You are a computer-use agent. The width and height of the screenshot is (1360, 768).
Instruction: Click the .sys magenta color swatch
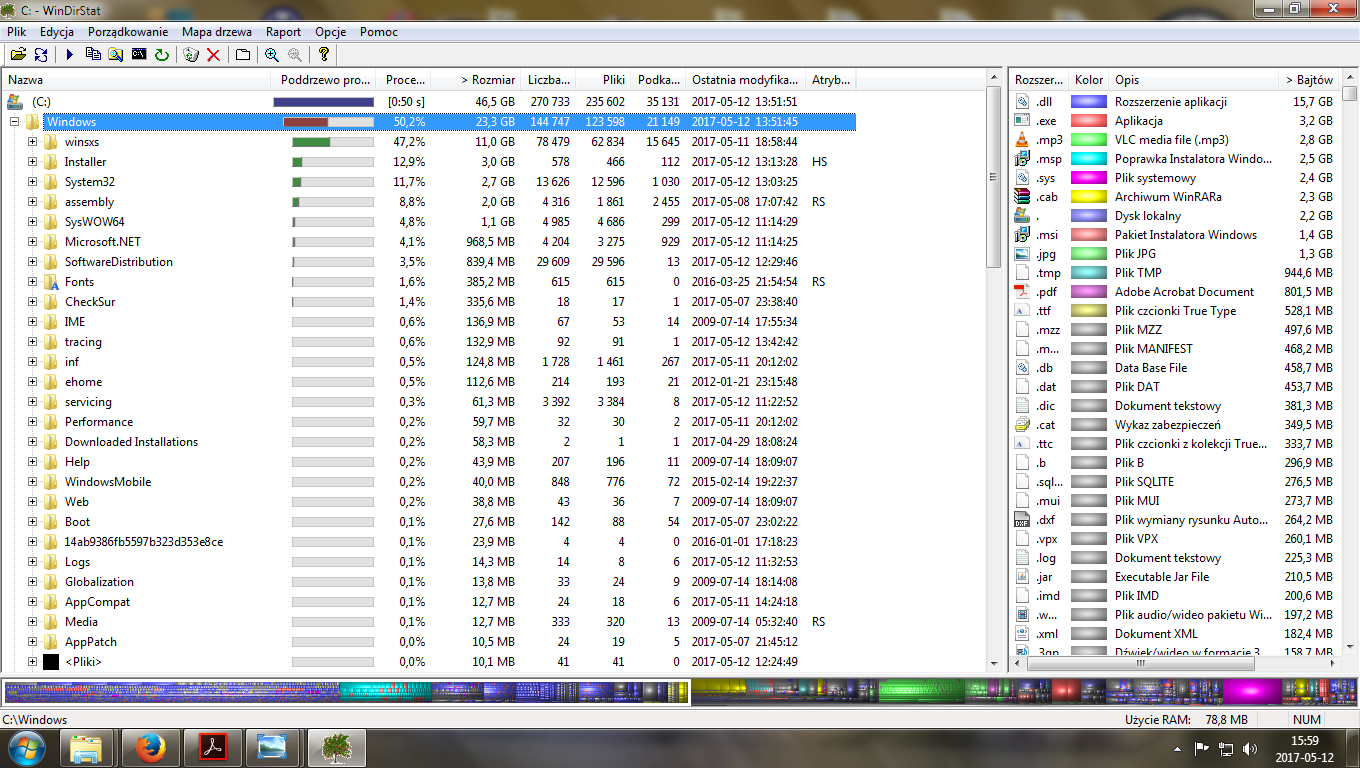pos(1088,178)
